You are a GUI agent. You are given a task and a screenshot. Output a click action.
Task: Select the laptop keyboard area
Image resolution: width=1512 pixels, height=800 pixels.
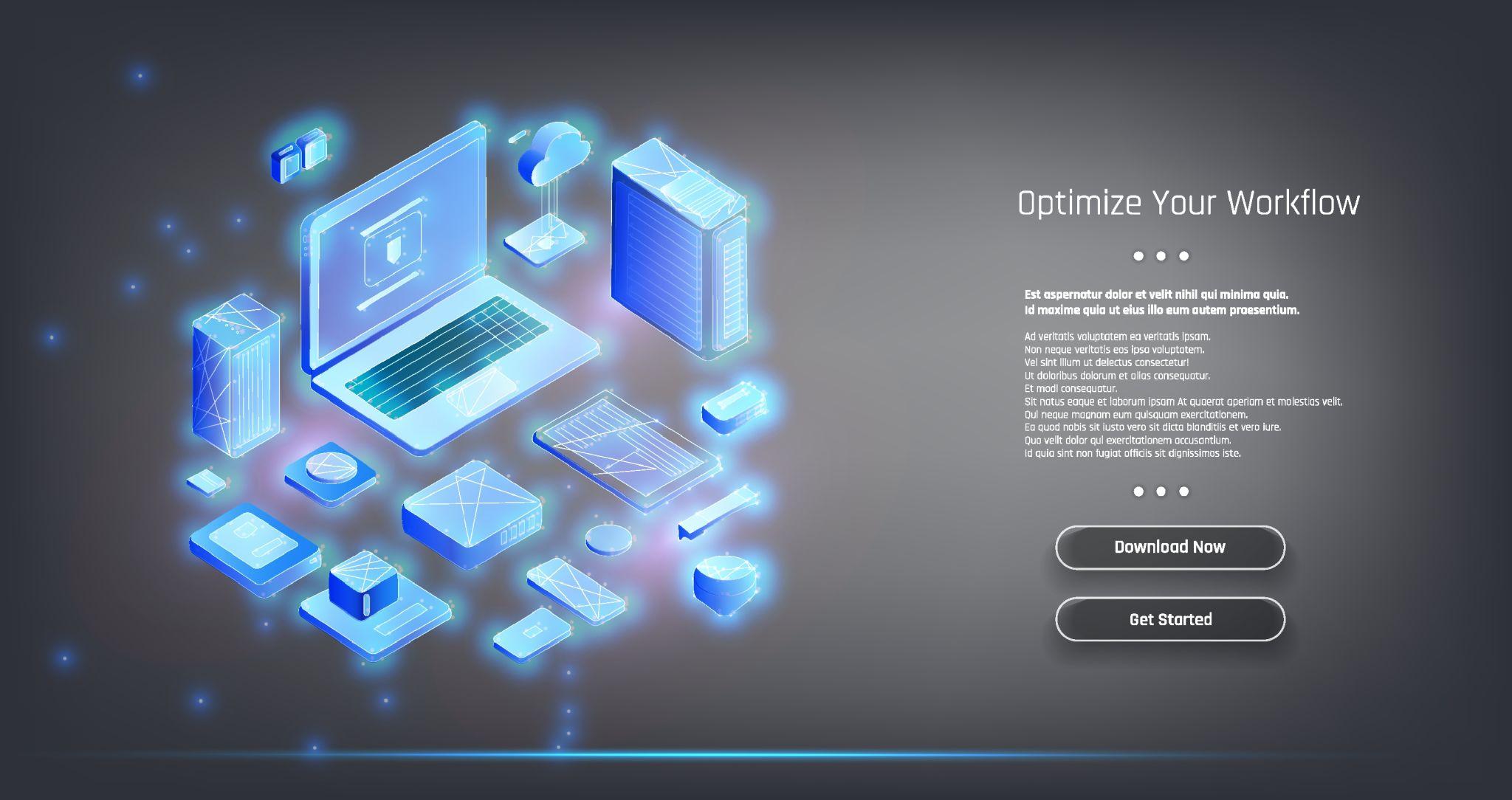click(447, 354)
